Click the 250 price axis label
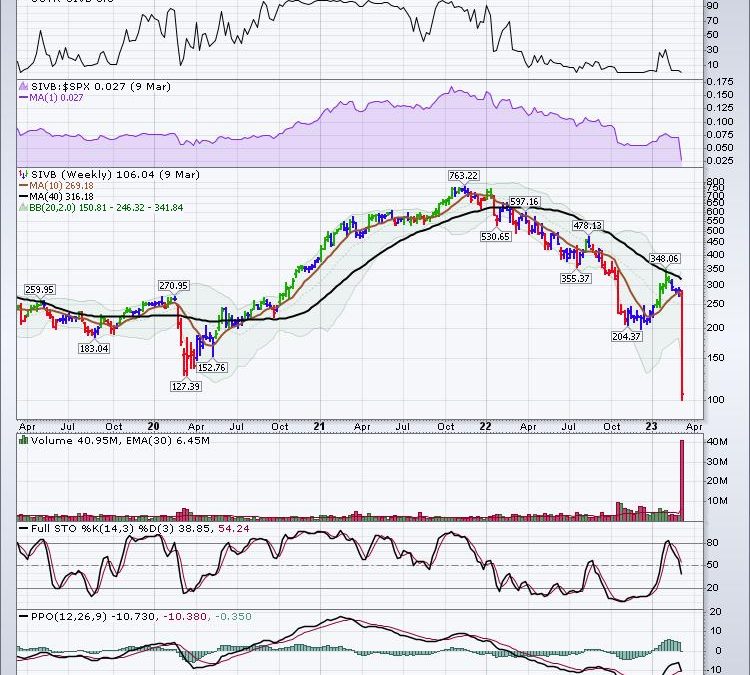The height and width of the screenshot is (675, 750). pyautogui.click(x=716, y=304)
